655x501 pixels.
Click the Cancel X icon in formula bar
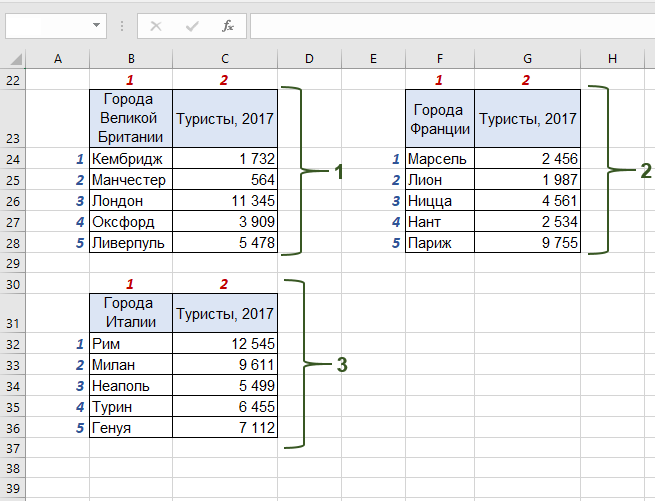(157, 26)
